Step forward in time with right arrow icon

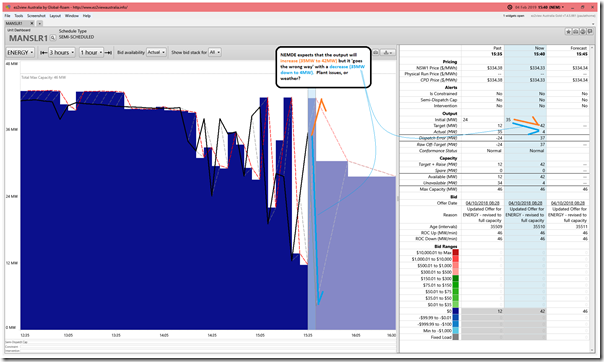pos(108,52)
